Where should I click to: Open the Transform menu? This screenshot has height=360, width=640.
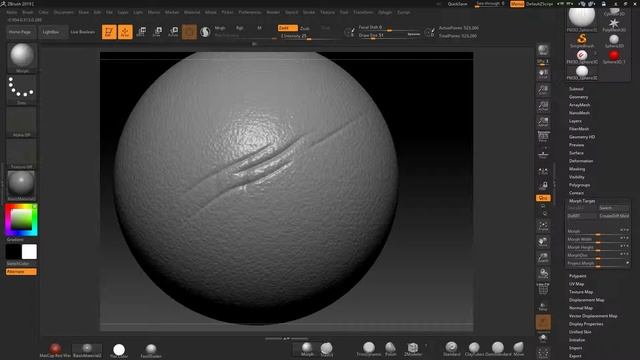[363, 12]
